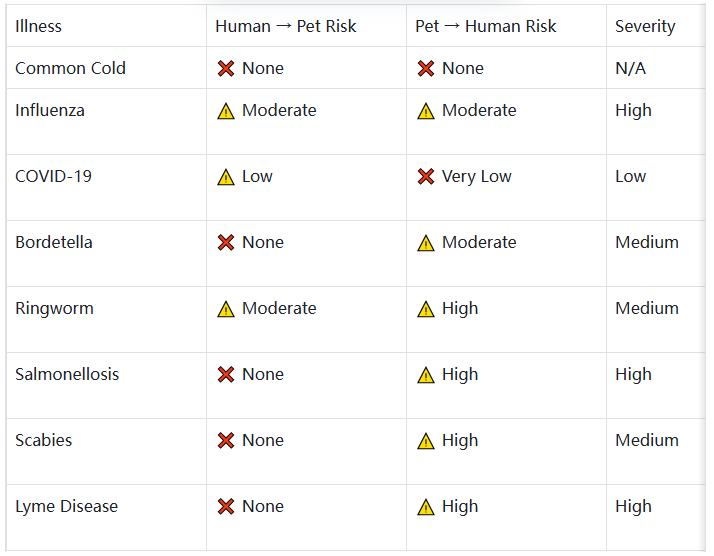Viewport: 714px width, 556px height.
Task: Click the red X icon in Common Cold's Human → Pet Risk cell
Action: tap(226, 69)
